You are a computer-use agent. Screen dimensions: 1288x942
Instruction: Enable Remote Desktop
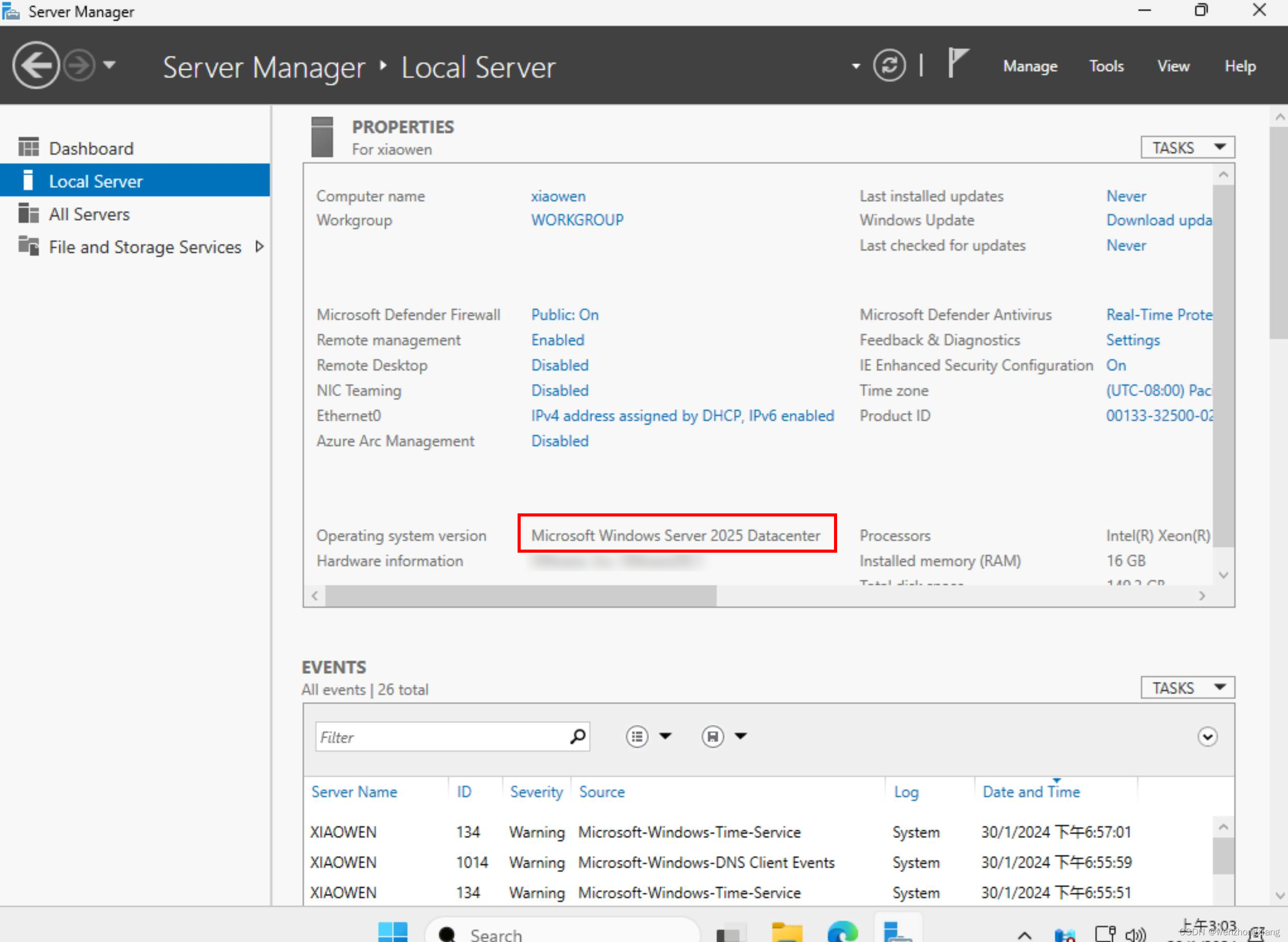point(559,365)
